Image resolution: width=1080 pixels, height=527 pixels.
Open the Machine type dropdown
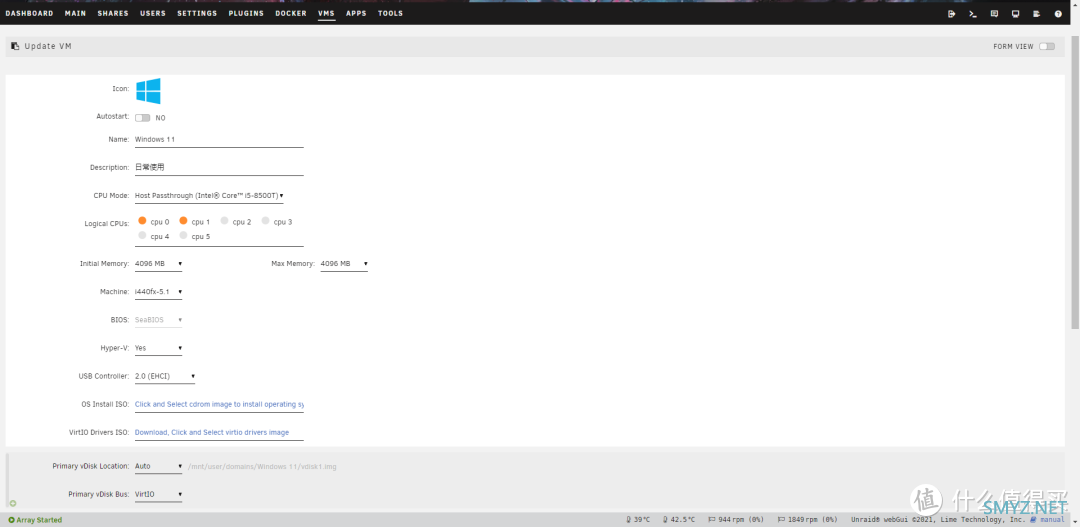click(158, 292)
